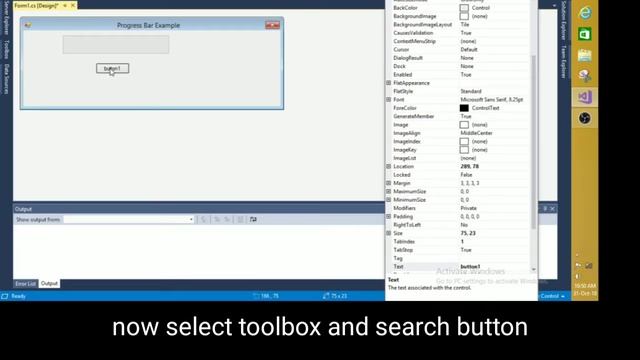Select the Cursor property row
The height and width of the screenshot is (360, 640).
pos(458,49)
